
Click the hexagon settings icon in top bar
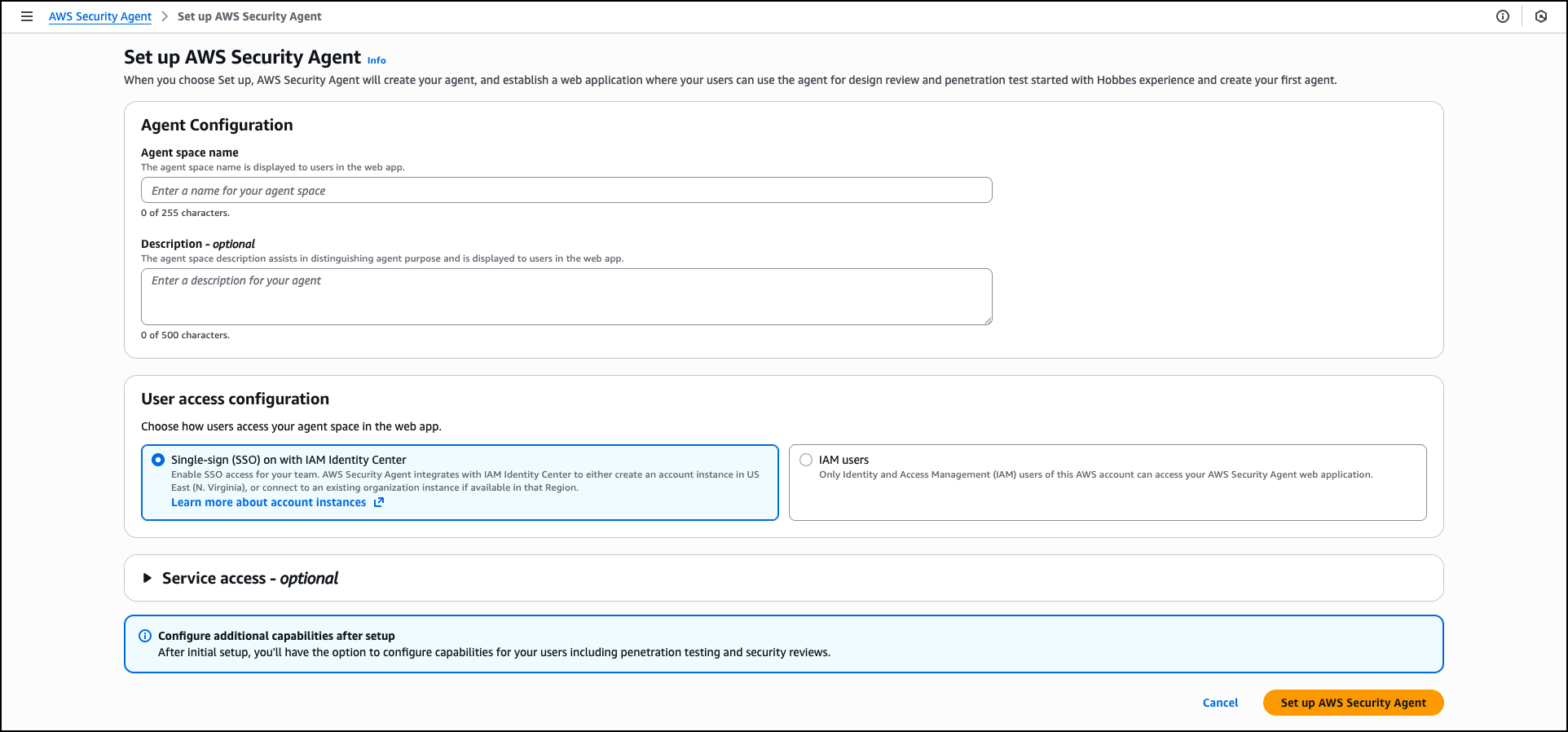click(x=1541, y=16)
